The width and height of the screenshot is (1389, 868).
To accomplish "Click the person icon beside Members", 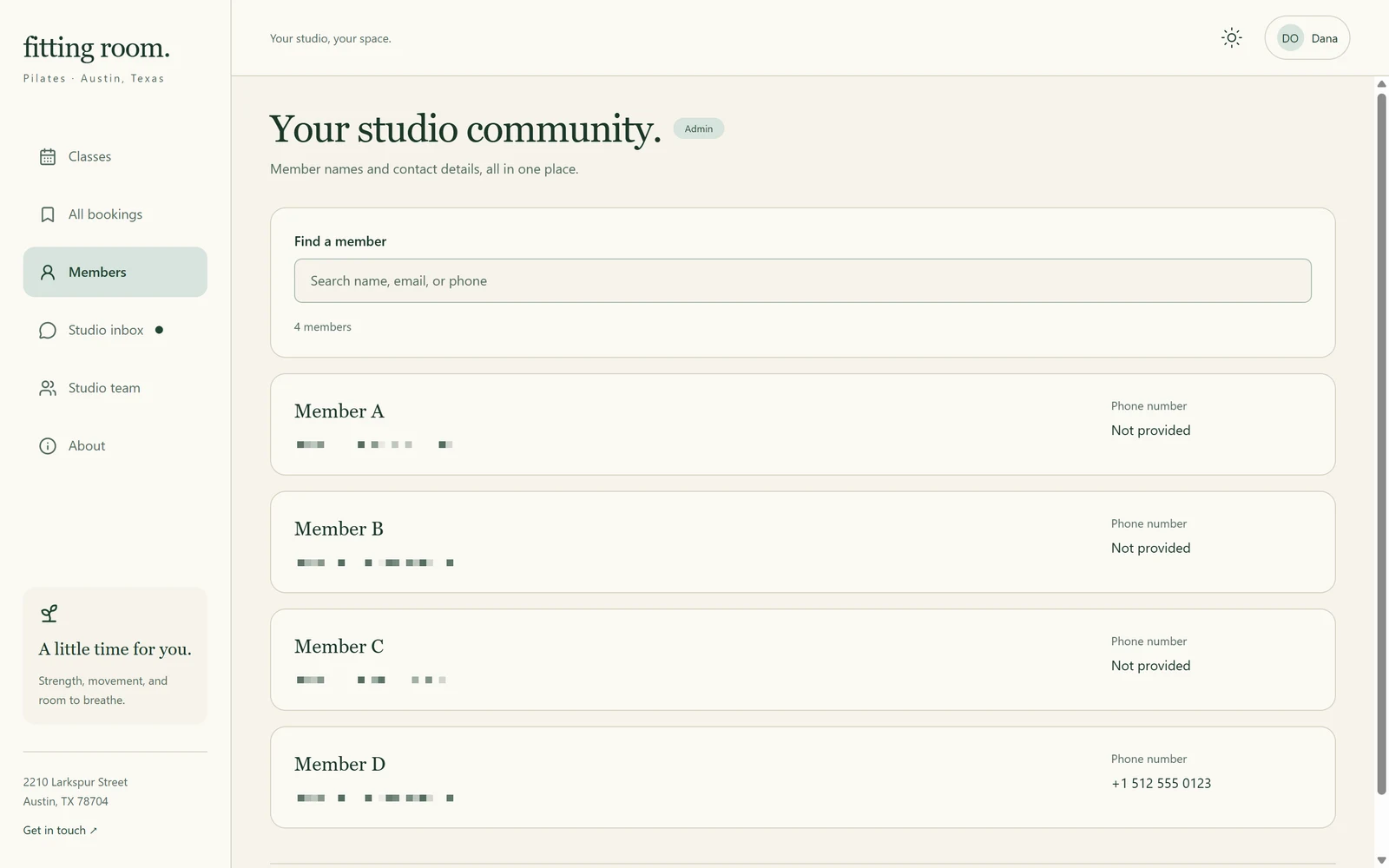I will pos(48,273).
